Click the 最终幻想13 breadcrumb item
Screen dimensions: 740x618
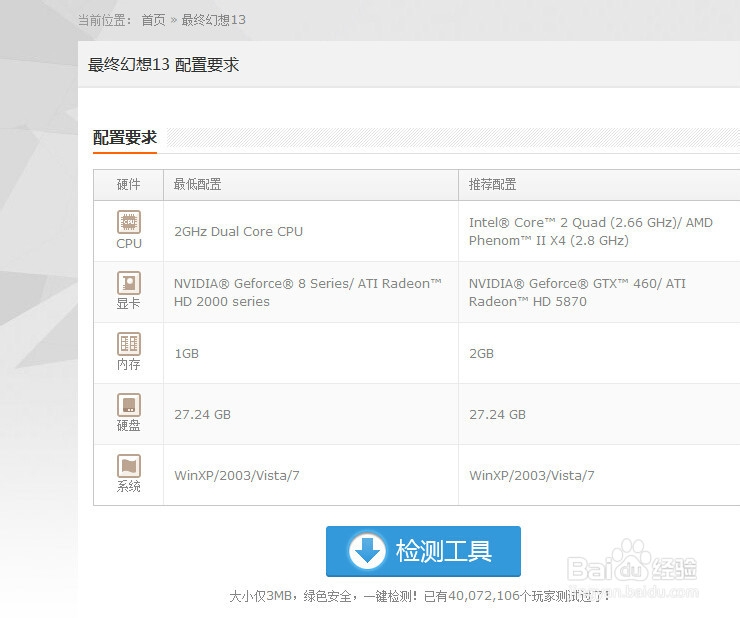coord(213,20)
